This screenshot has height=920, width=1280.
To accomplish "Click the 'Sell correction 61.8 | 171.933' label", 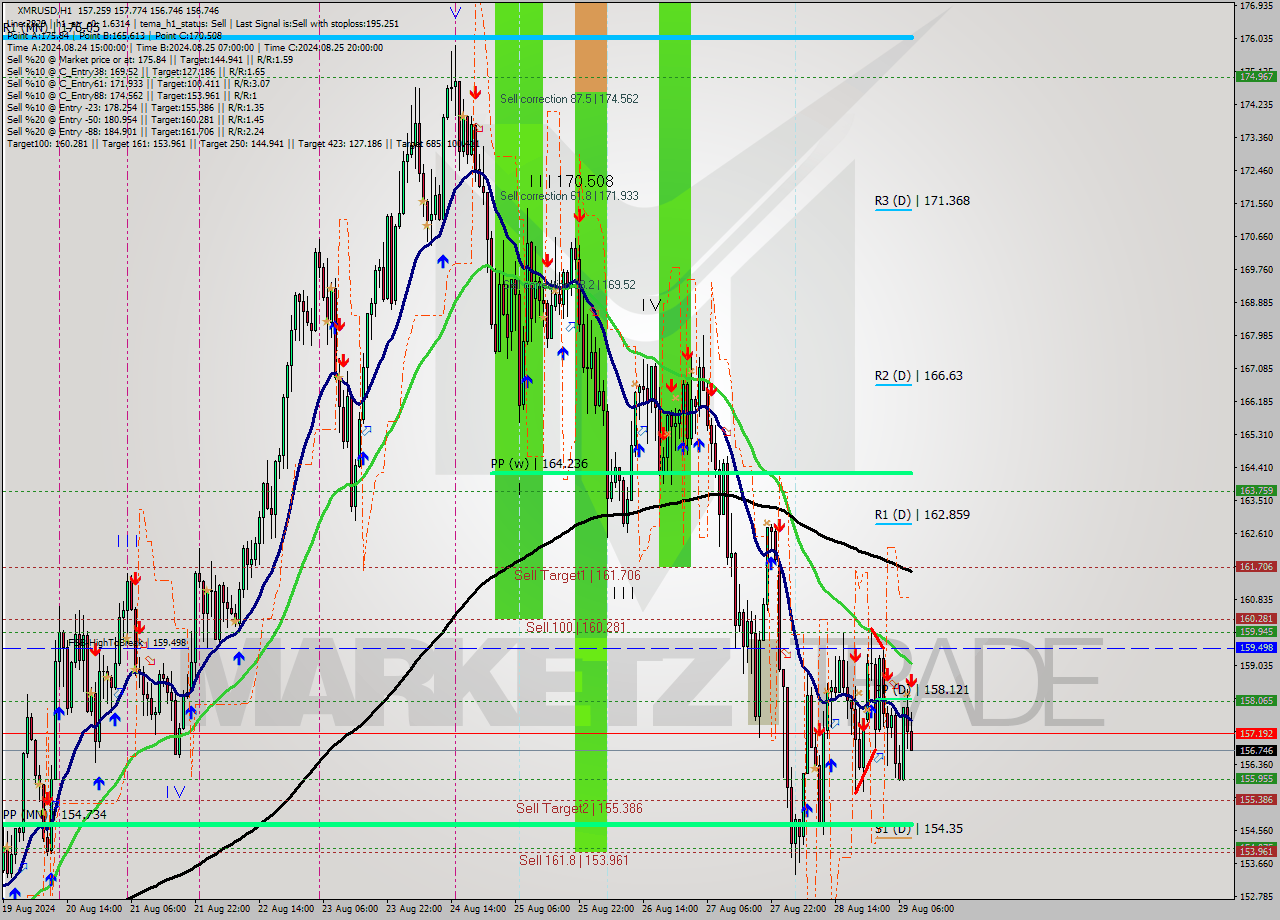I will (569, 196).
